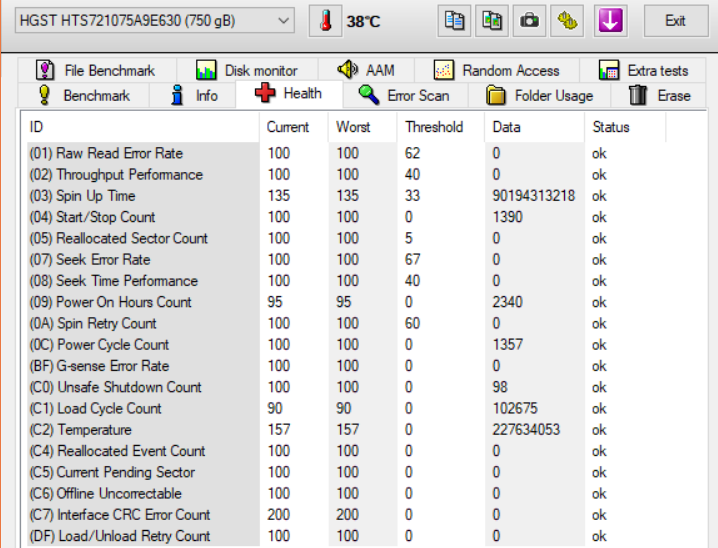Click the File Benchmark tab icon
The width and height of the screenshot is (718, 548).
pyautogui.click(x=45, y=70)
